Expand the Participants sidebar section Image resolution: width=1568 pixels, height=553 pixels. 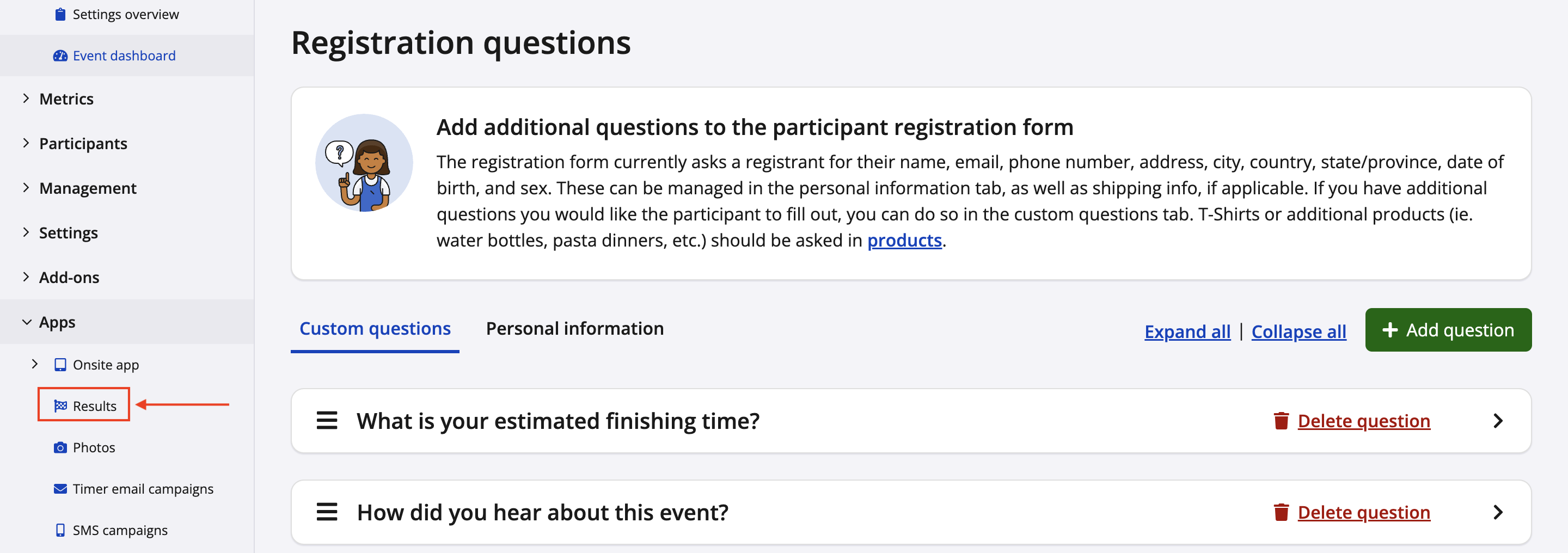(x=26, y=143)
